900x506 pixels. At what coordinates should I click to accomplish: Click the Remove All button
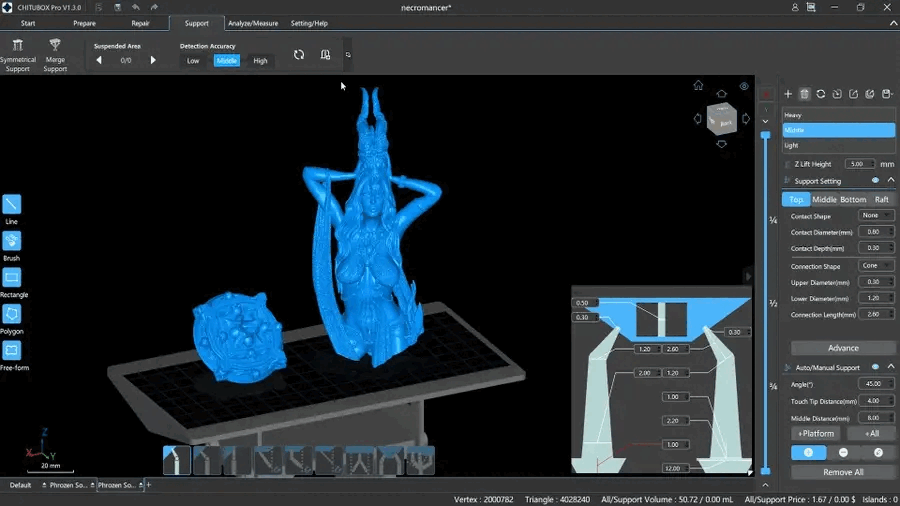tap(843, 472)
